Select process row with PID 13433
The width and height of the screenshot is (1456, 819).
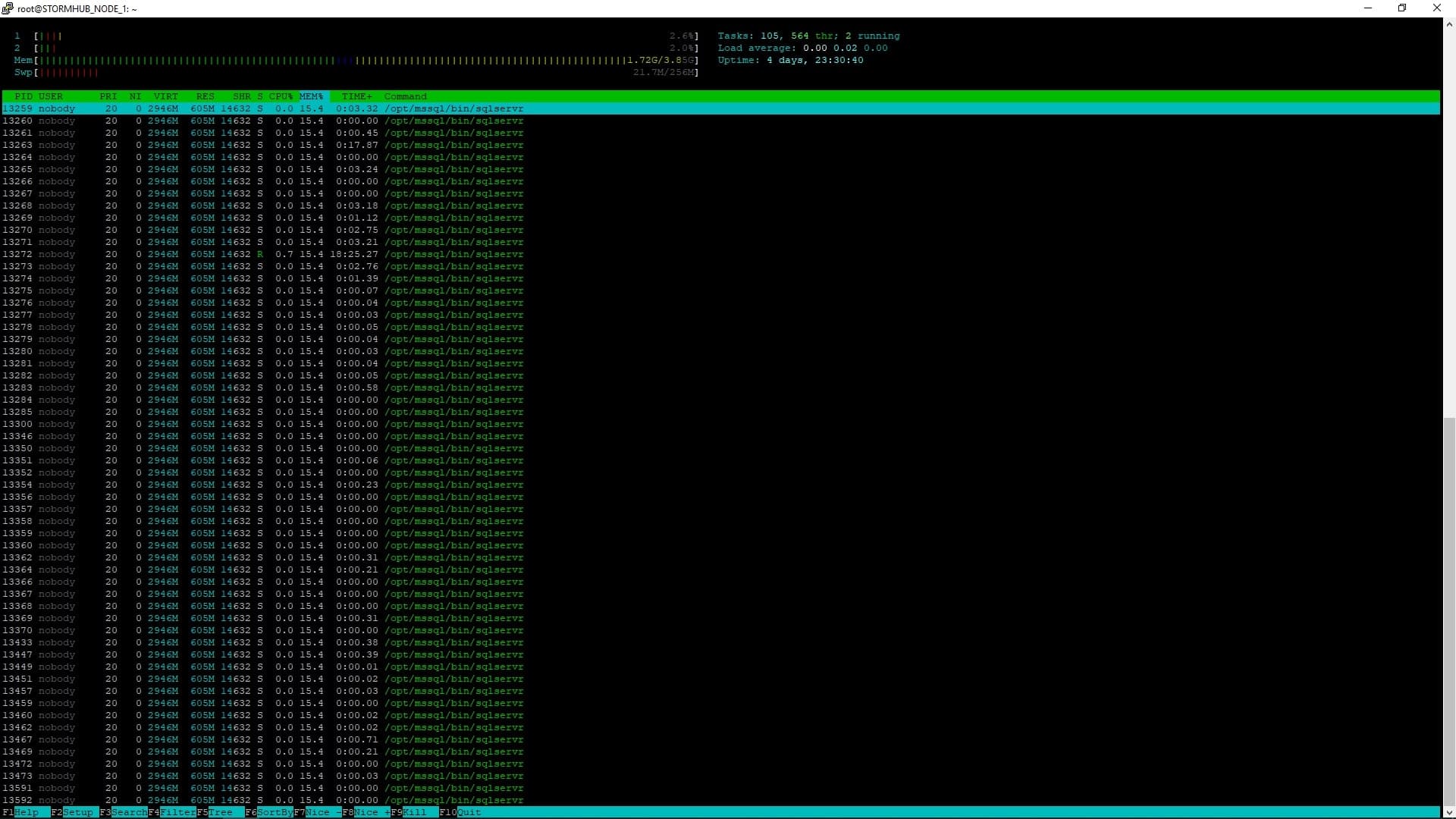click(263, 642)
